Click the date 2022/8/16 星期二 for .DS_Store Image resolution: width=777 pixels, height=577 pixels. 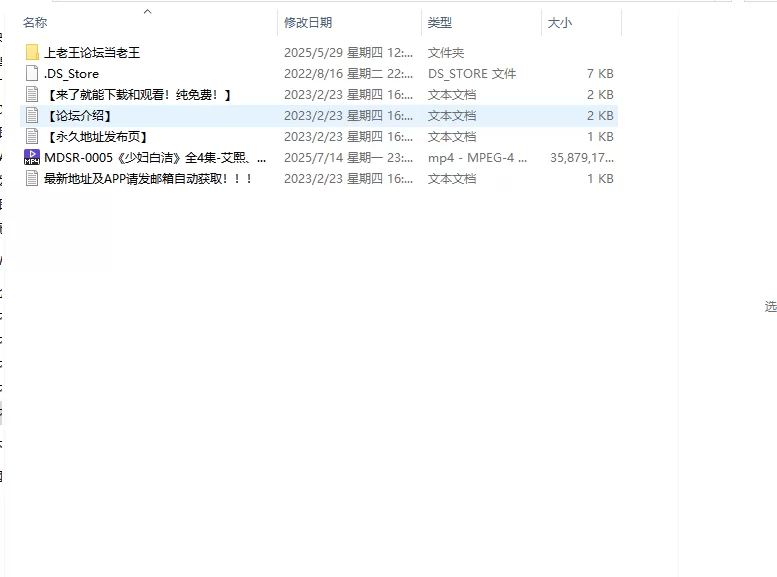tap(348, 74)
